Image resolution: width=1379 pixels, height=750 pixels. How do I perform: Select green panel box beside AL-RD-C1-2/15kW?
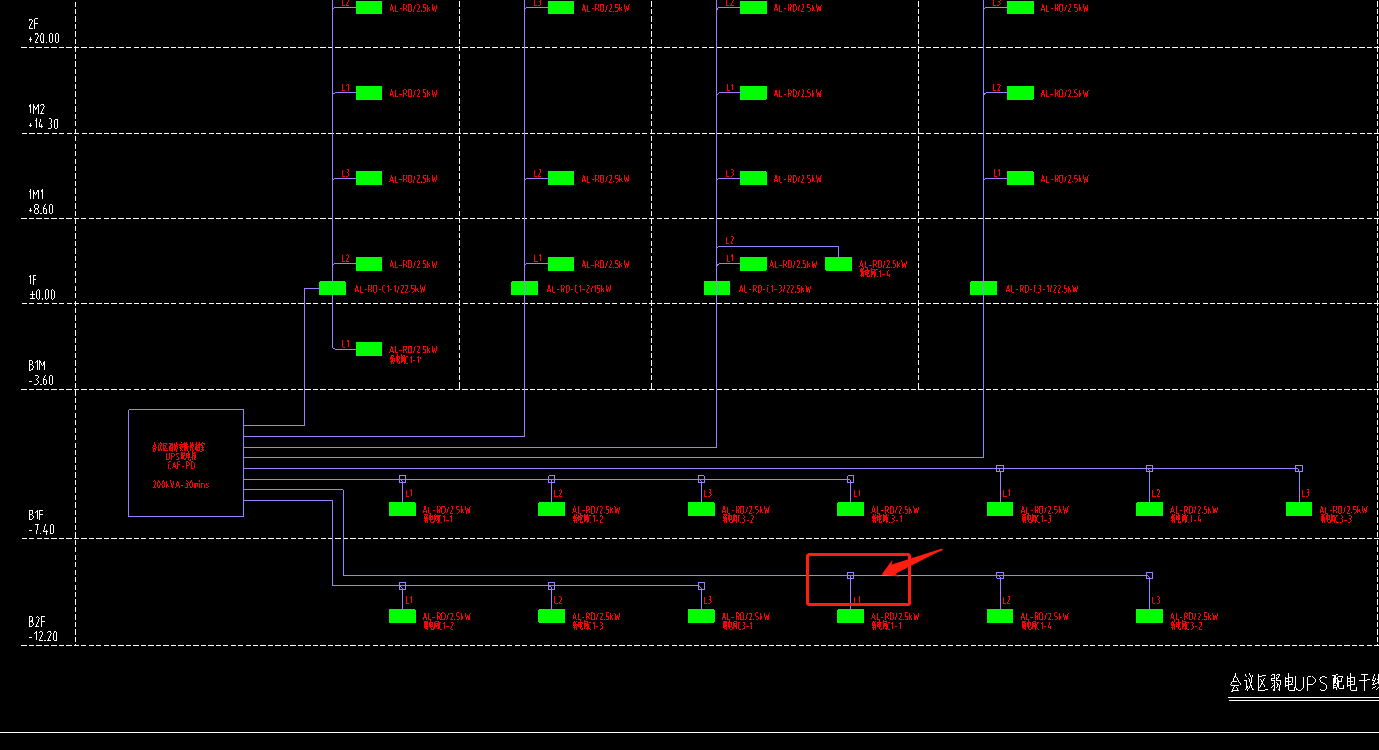tap(524, 288)
